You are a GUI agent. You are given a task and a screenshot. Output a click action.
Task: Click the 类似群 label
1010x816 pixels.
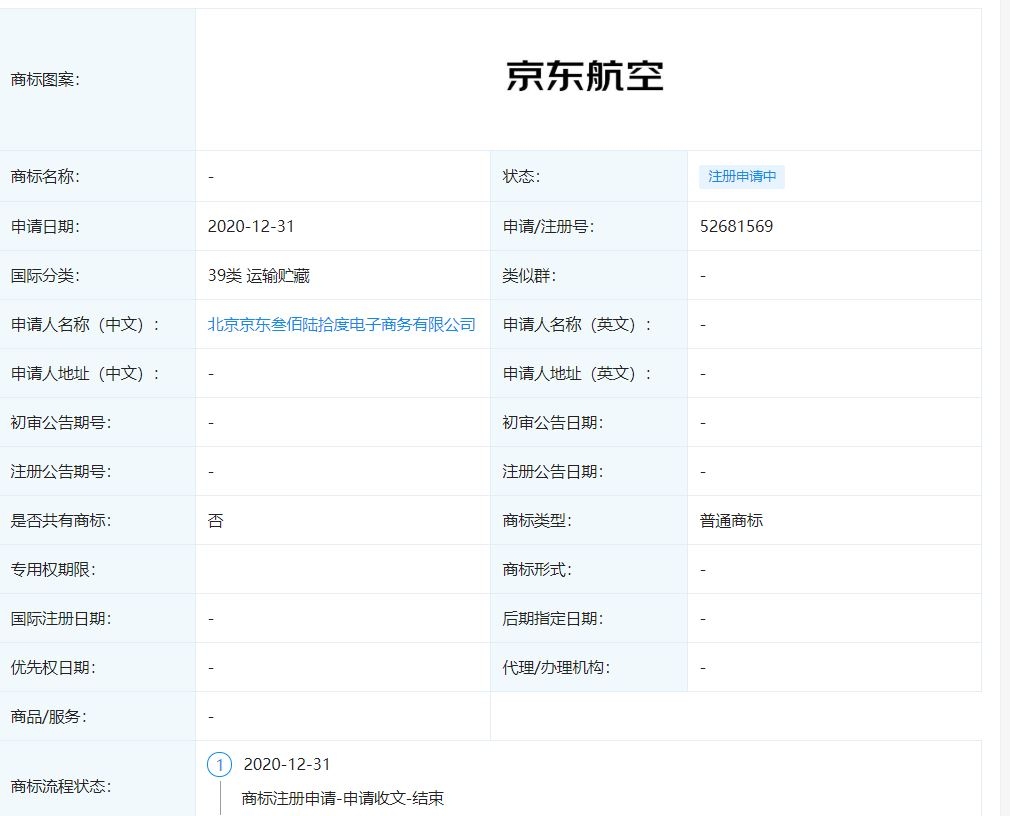(529, 276)
